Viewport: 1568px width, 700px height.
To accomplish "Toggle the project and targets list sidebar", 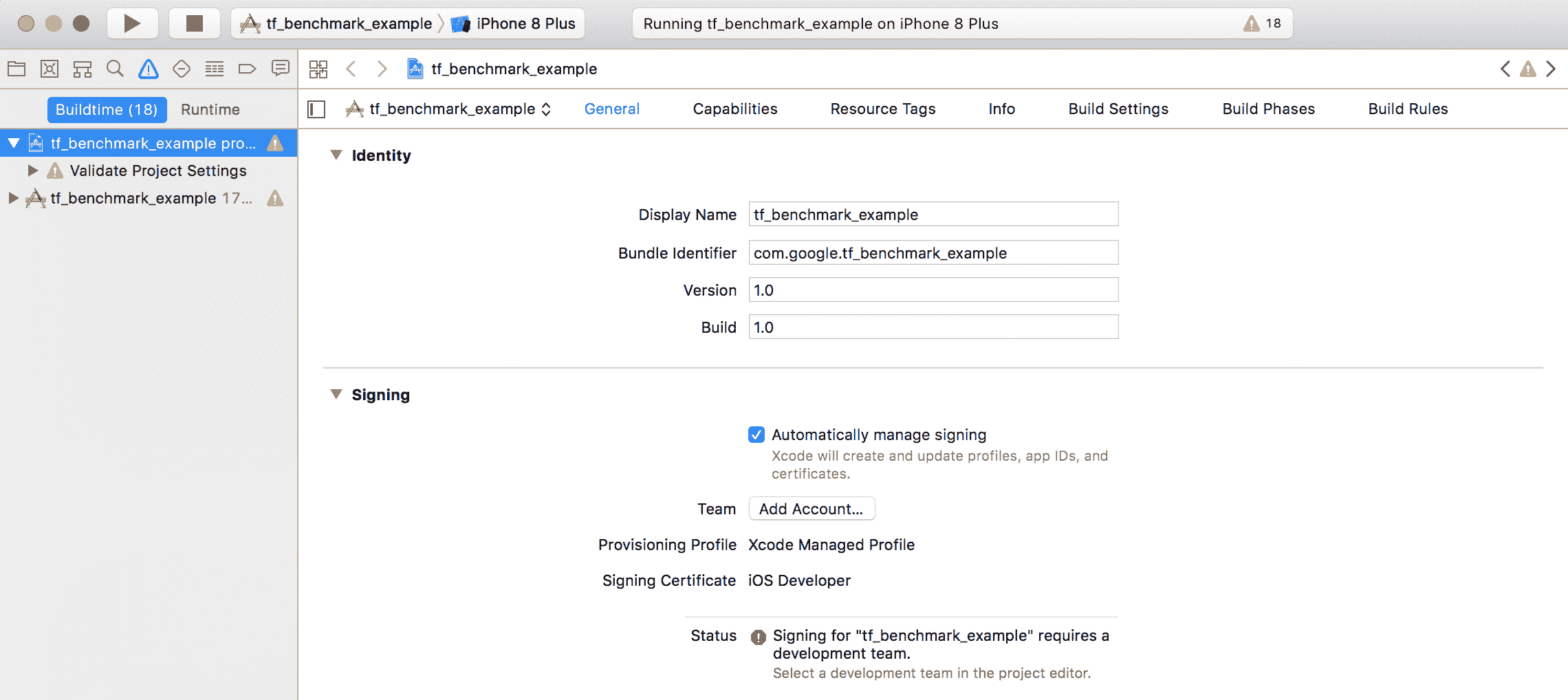I will point(316,109).
